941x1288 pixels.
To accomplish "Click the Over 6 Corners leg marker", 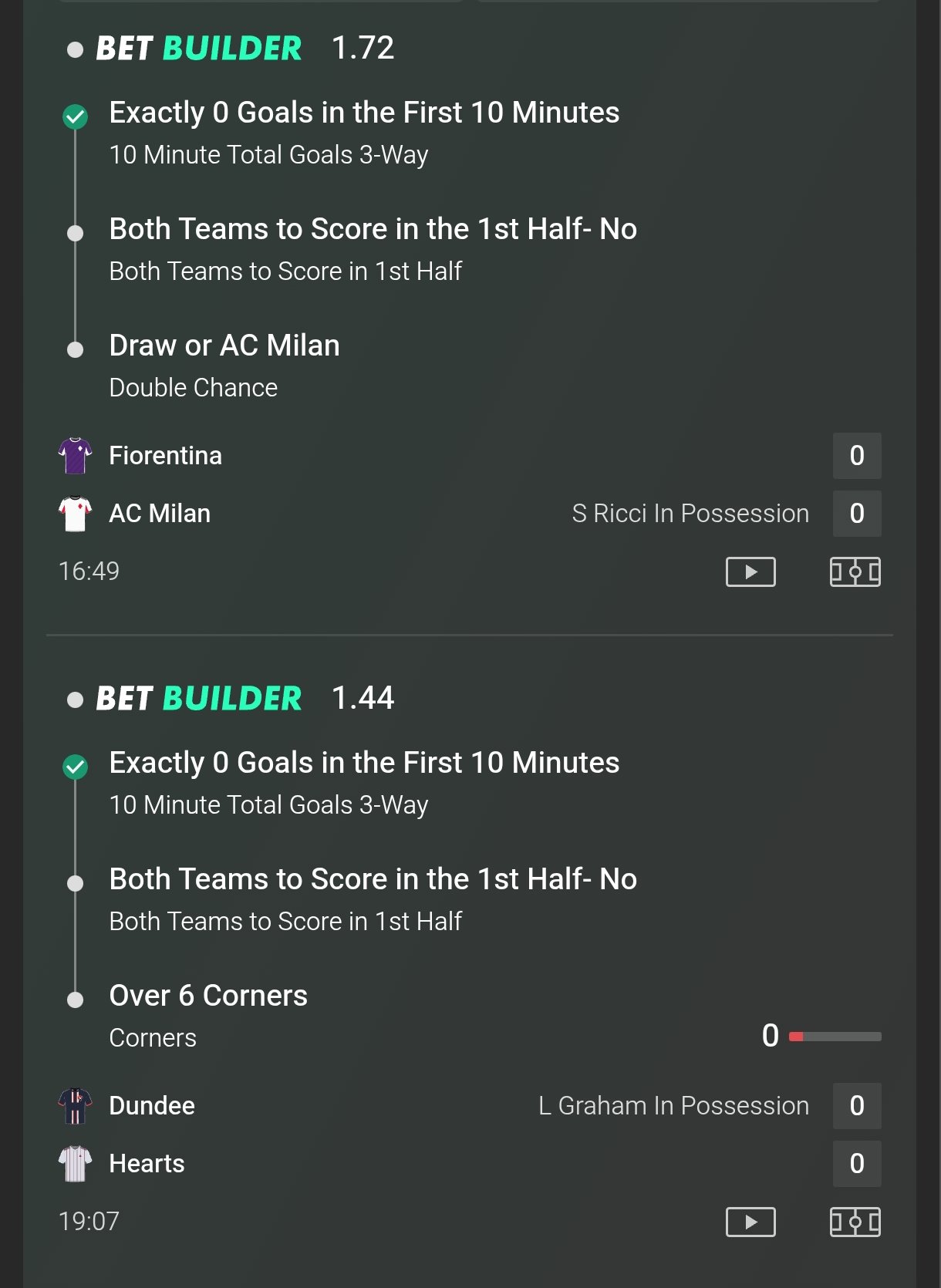I will (x=76, y=1000).
